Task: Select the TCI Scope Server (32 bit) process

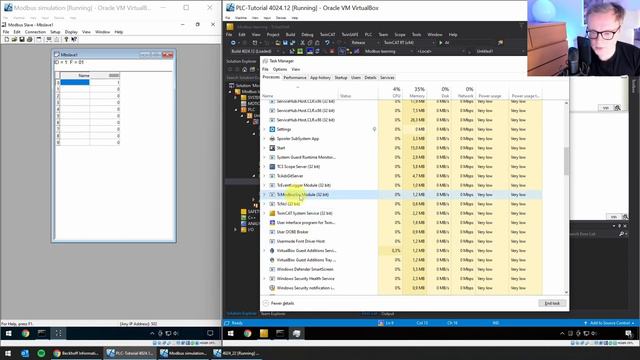Action: coord(298,167)
